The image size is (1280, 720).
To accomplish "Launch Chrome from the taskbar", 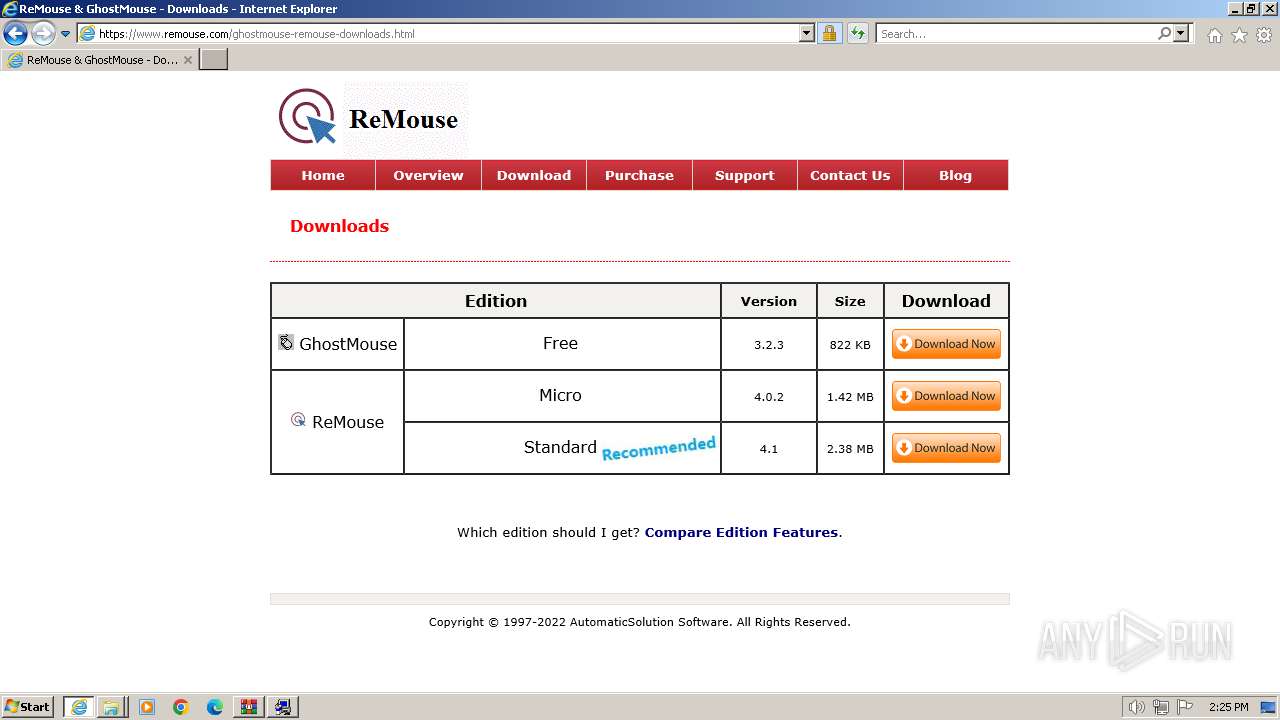I will (x=181, y=707).
